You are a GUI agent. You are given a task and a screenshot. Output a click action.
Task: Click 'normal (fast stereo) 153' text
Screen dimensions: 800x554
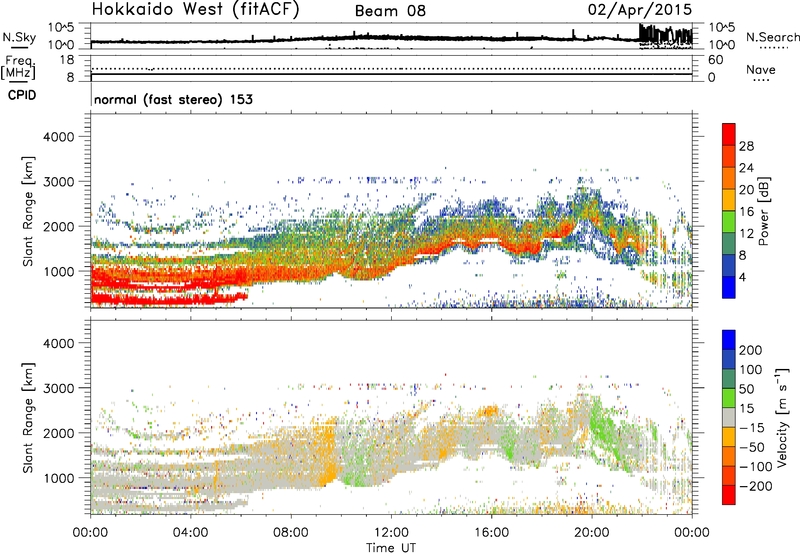(173, 99)
